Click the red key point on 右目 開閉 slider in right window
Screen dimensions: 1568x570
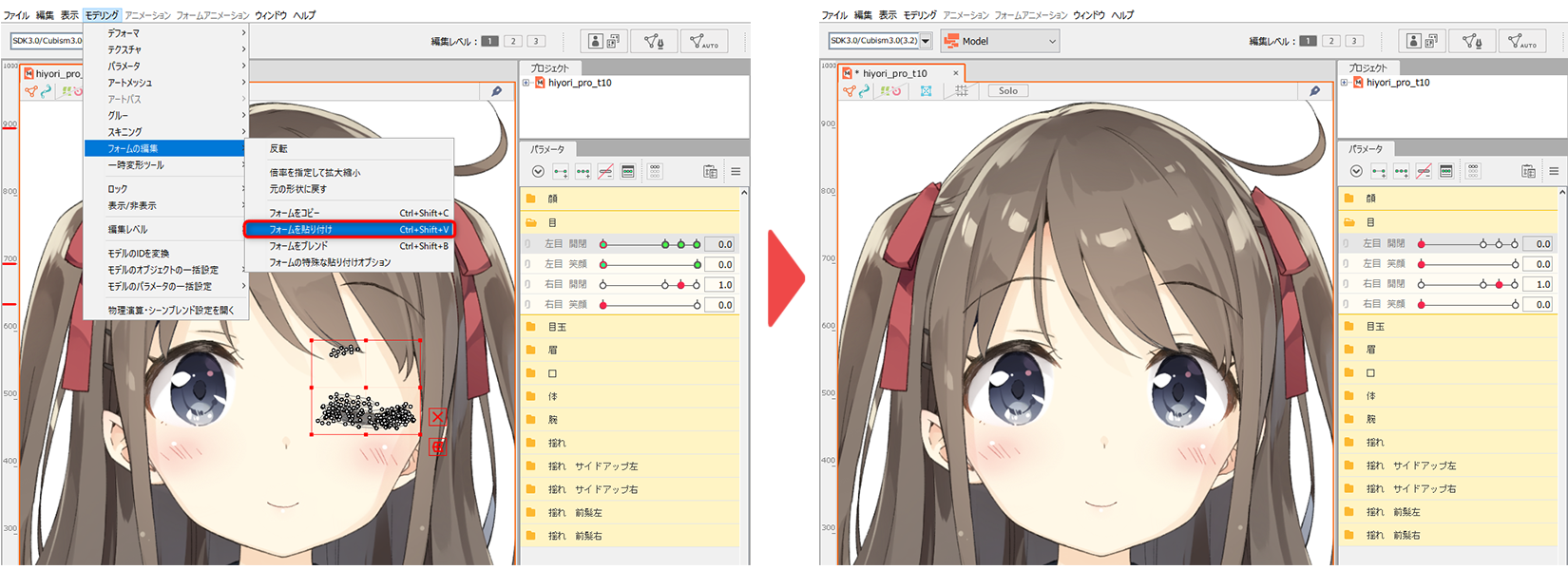tap(1500, 285)
